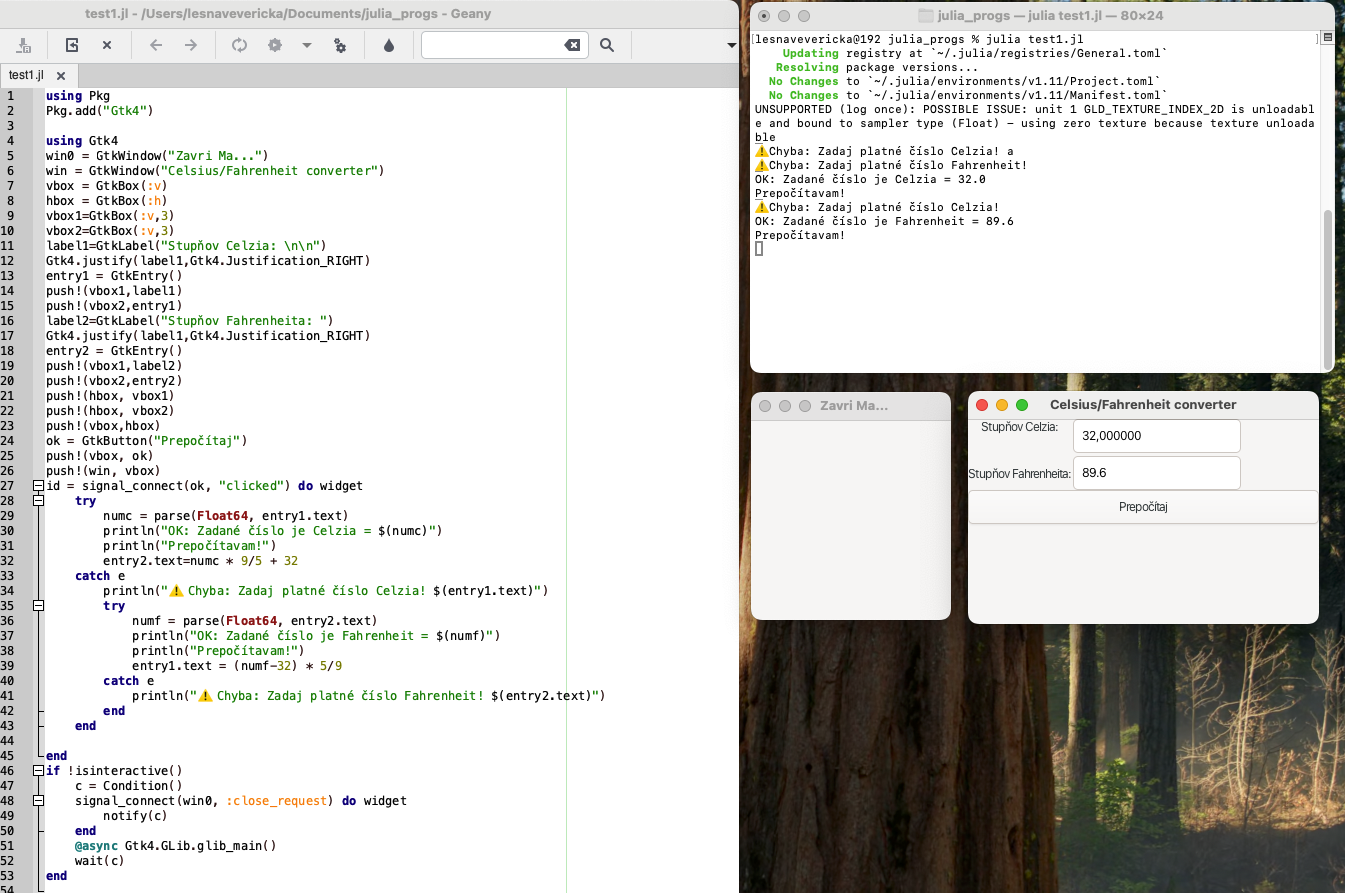
Task: Click the magnifier search icon in toolbar
Action: pyautogui.click(x=607, y=45)
